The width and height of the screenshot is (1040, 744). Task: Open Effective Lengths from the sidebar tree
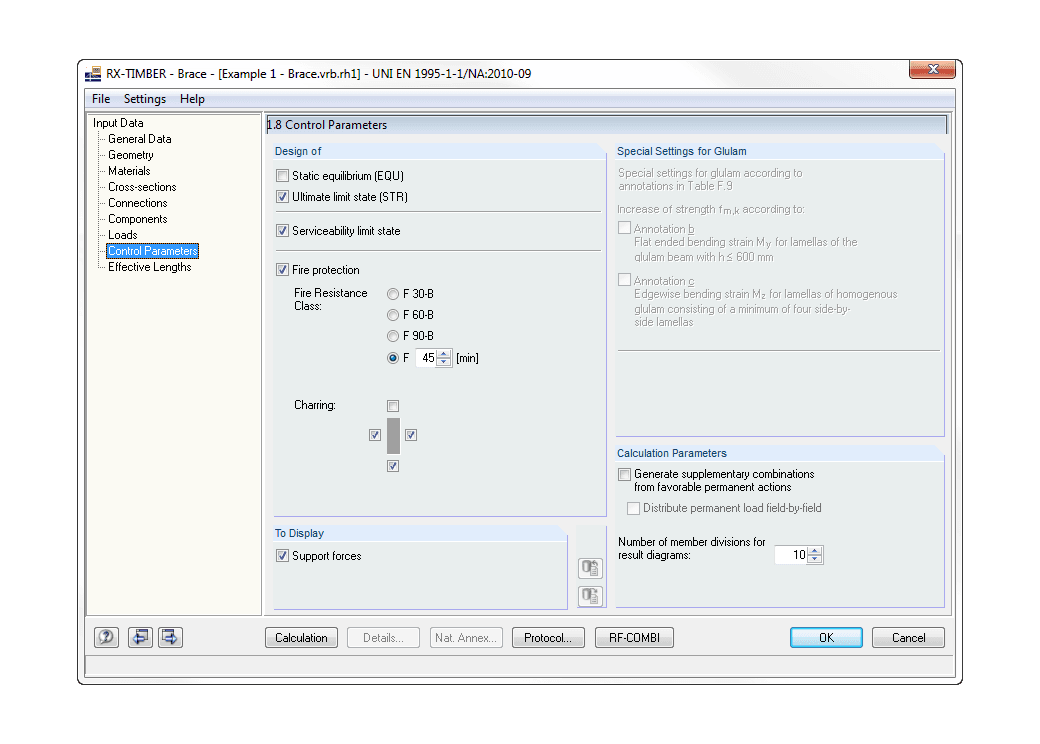point(149,266)
